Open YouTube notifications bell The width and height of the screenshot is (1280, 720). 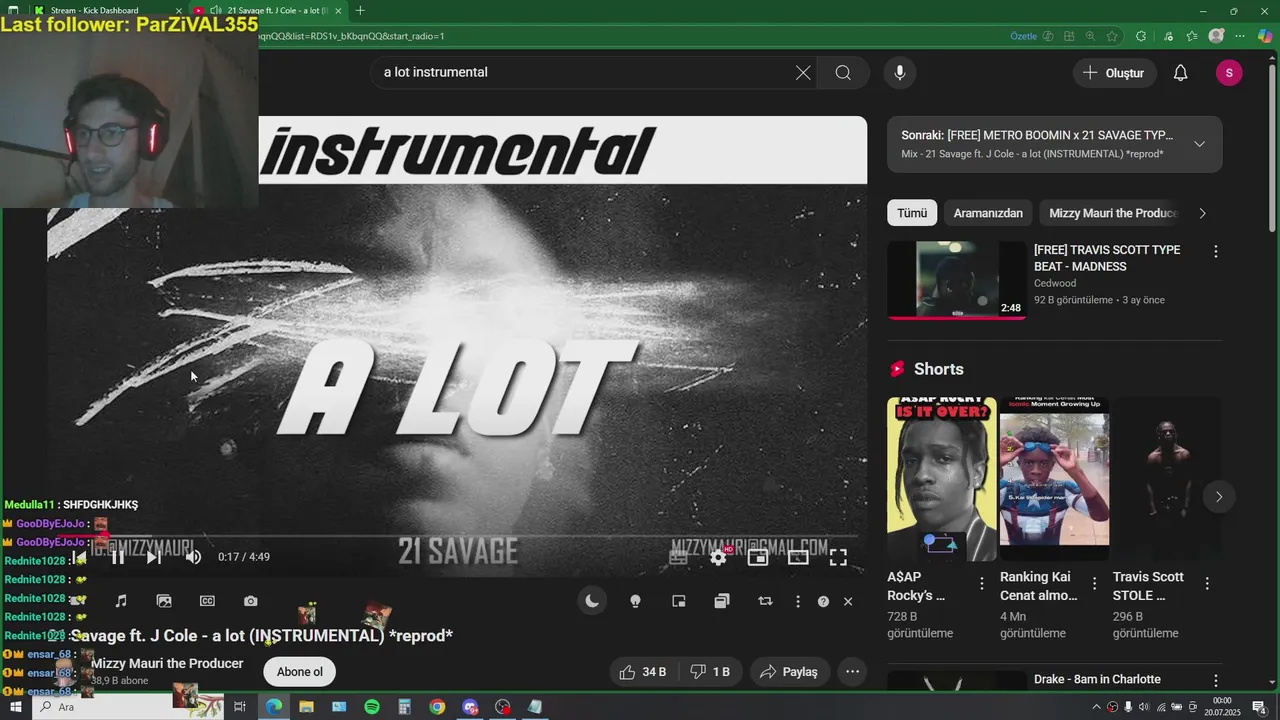1181,73
